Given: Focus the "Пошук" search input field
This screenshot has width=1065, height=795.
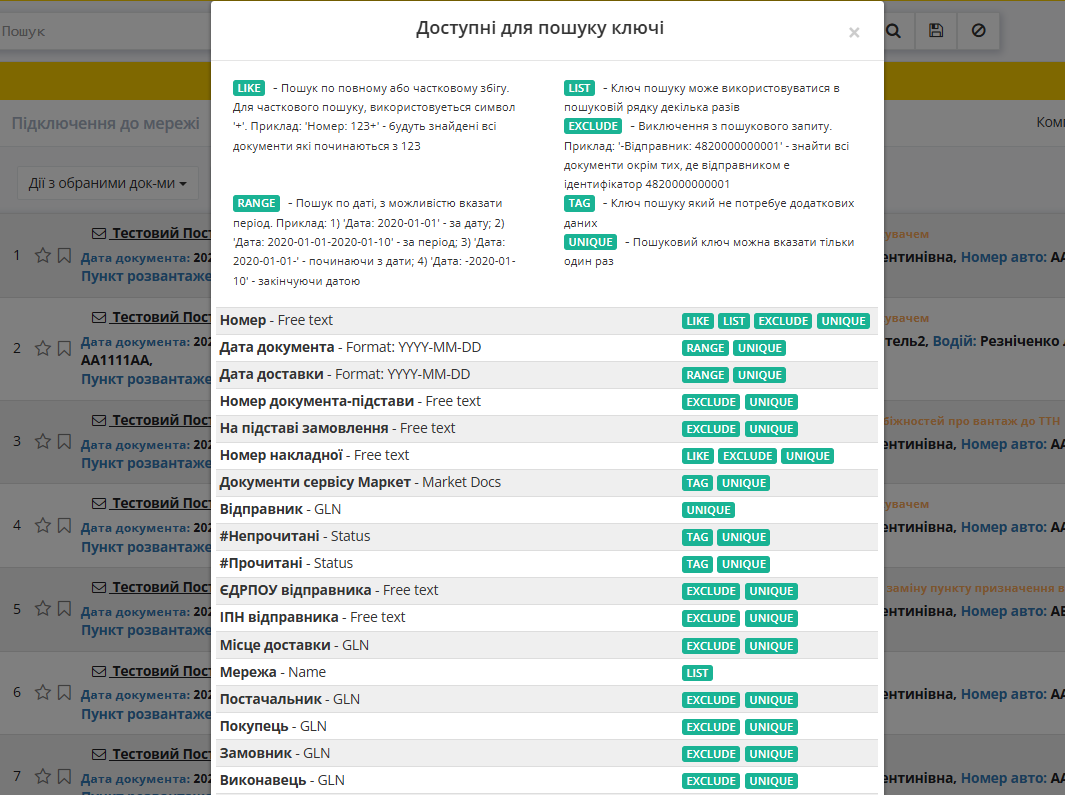Looking at the screenshot, I should pos(100,31).
